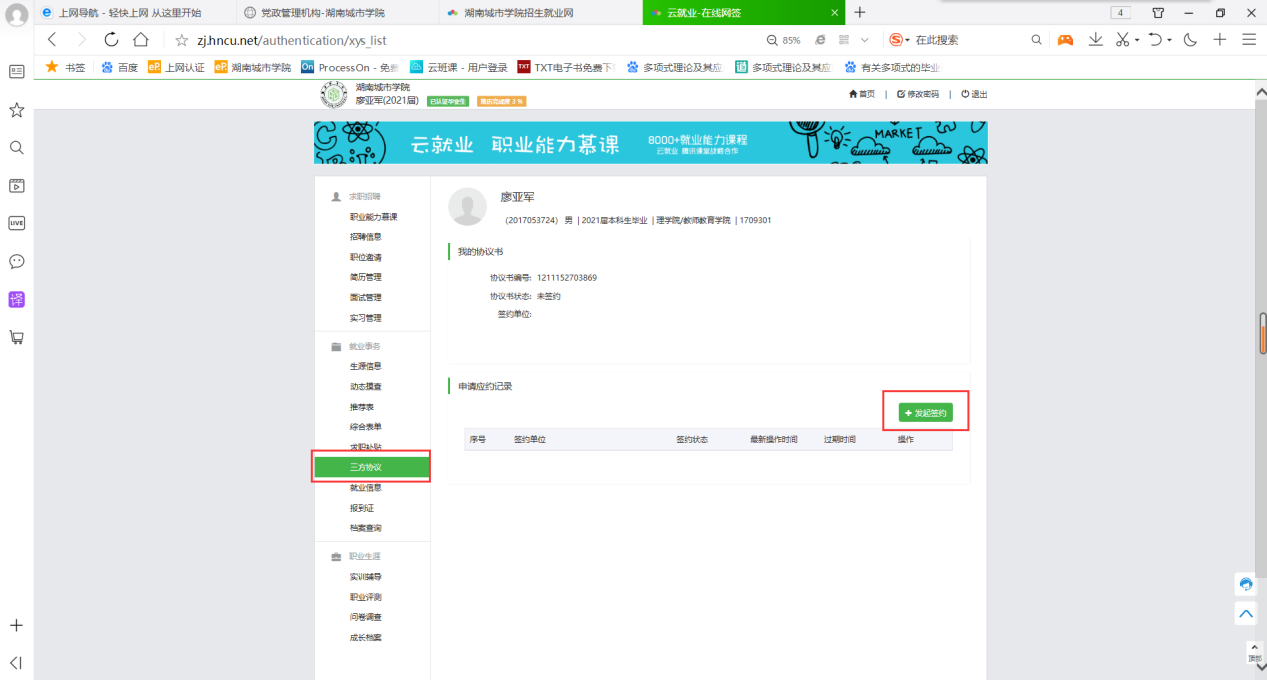The image size is (1267, 680).
Task: Open the downloads icon in the toolbar
Action: [1096, 40]
